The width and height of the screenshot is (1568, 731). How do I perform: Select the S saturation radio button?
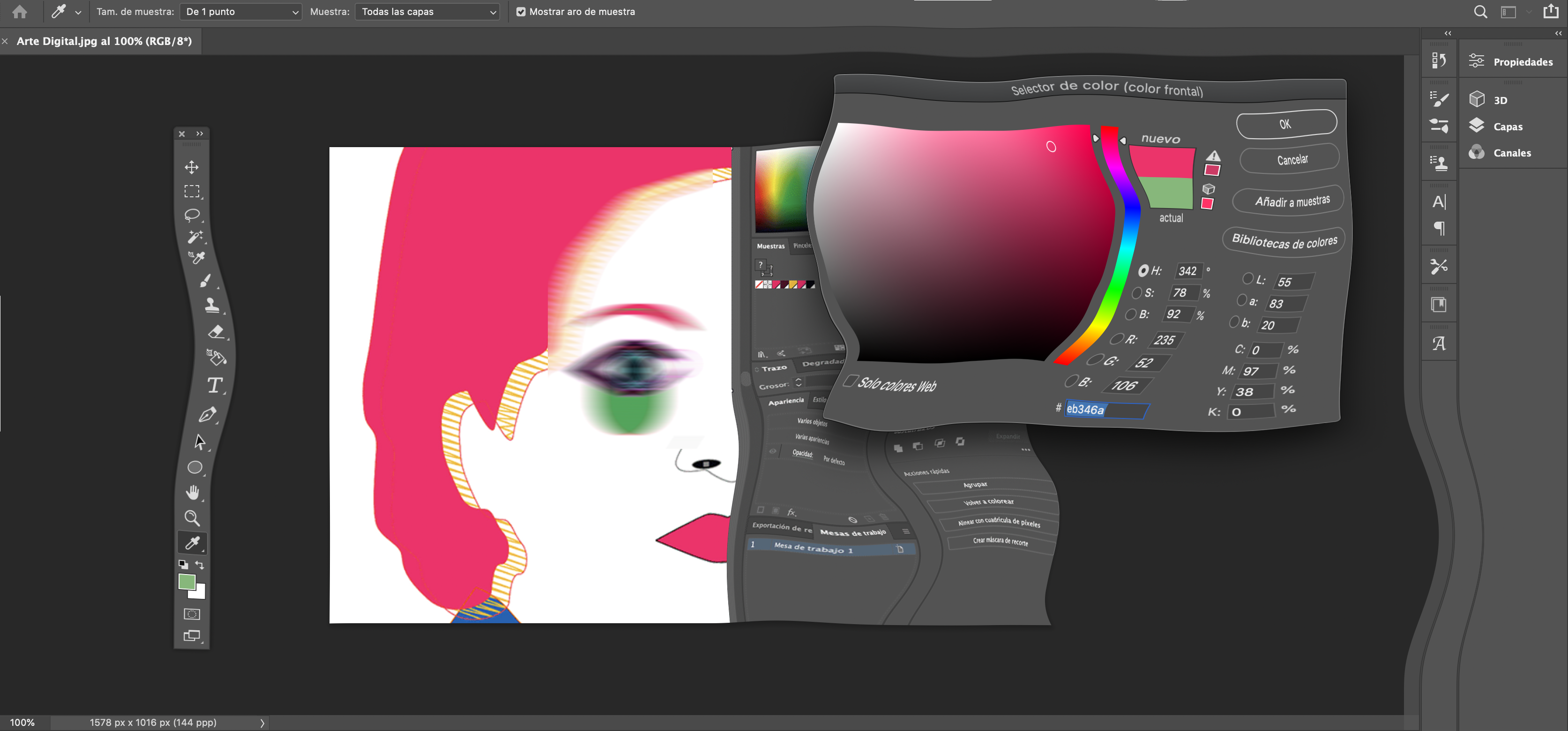tap(1136, 293)
